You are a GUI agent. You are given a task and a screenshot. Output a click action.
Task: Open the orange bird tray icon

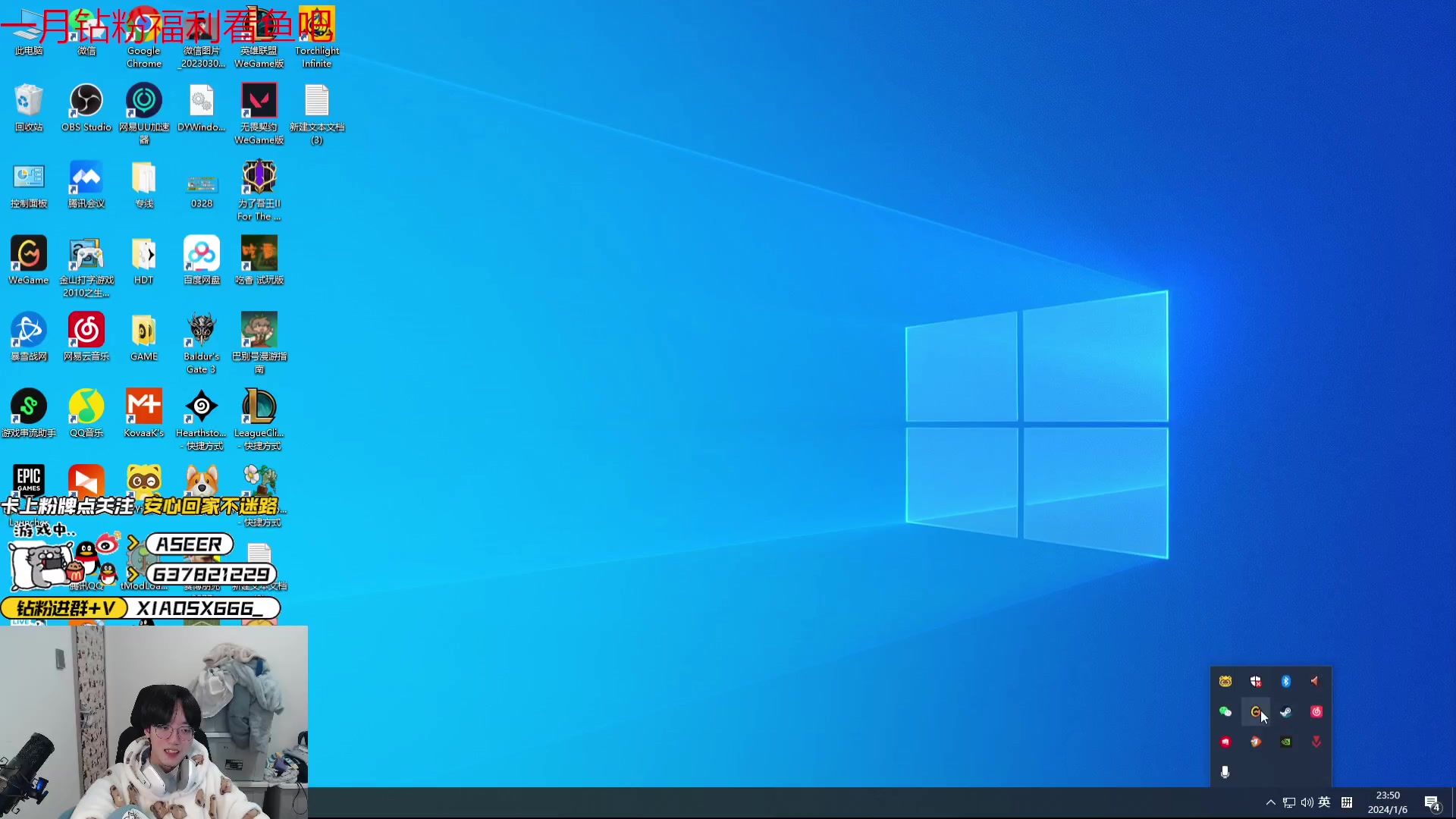[1256, 742]
